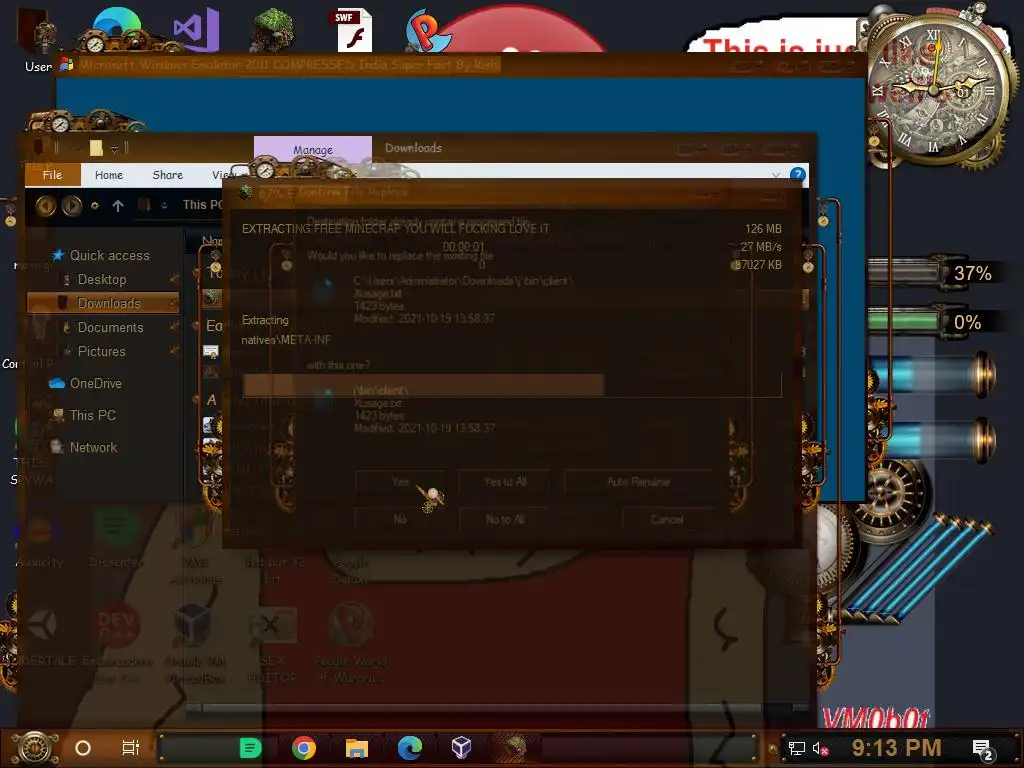Open the Manage contextual ribbon tab
Viewport: 1024px width, 768px height.
313,150
